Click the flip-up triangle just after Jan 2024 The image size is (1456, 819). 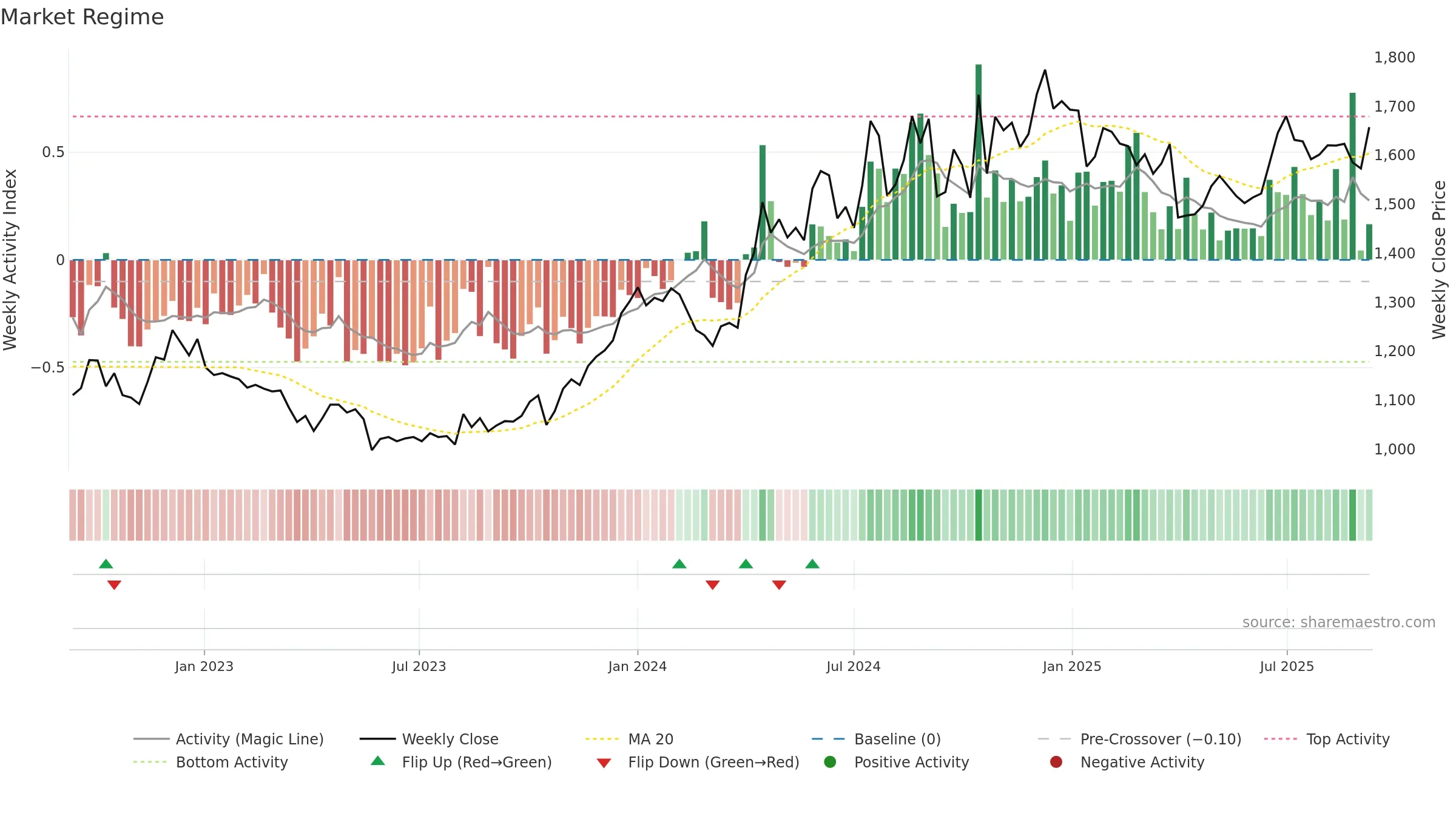tap(679, 564)
